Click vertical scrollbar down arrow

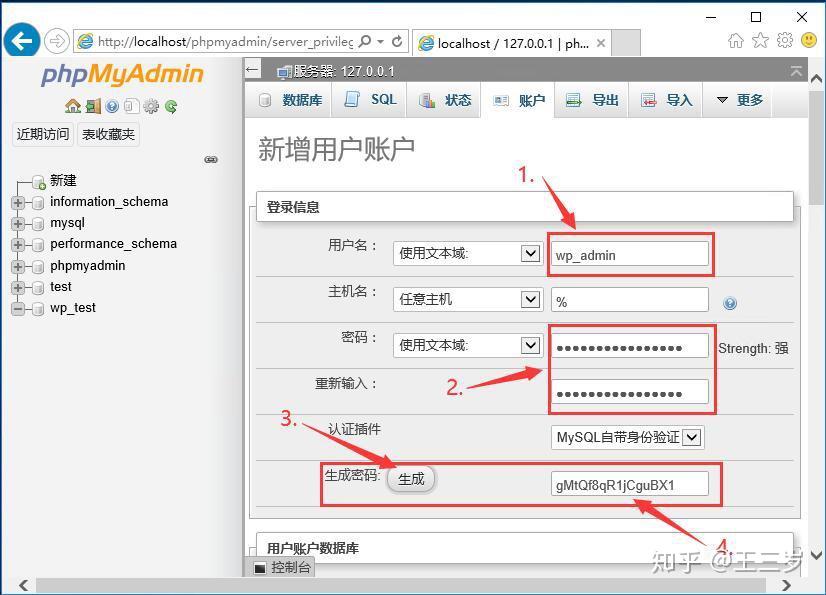point(817,555)
